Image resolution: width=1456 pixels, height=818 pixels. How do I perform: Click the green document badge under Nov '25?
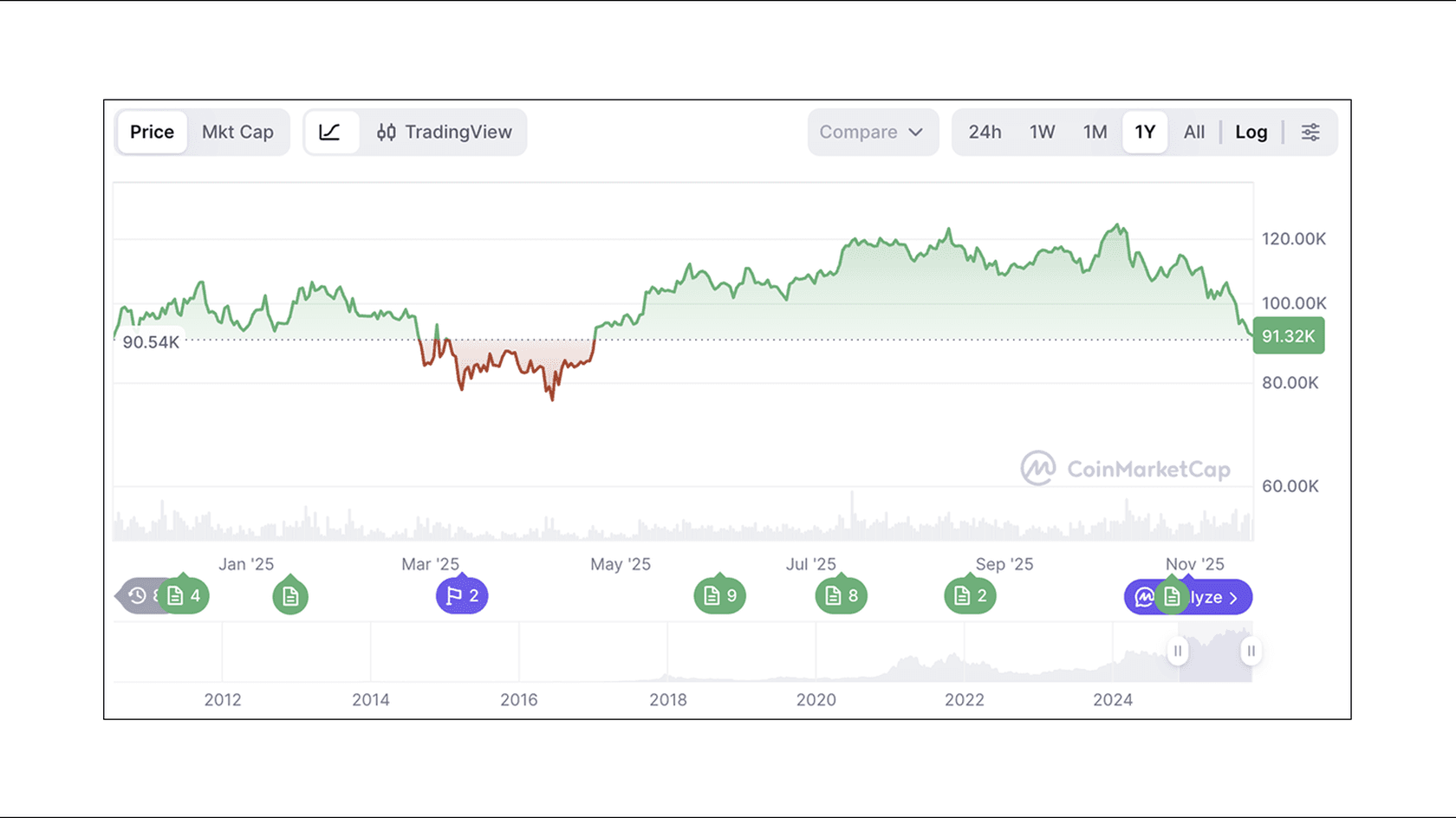[1173, 596]
